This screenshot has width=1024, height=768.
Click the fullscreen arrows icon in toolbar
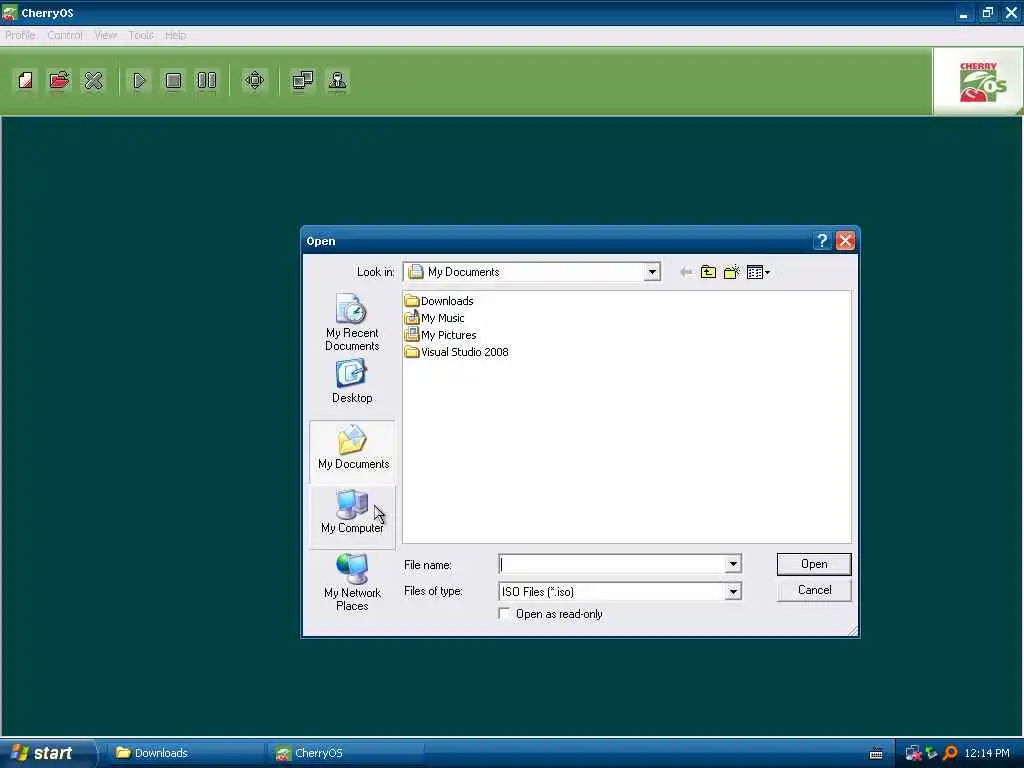254,80
